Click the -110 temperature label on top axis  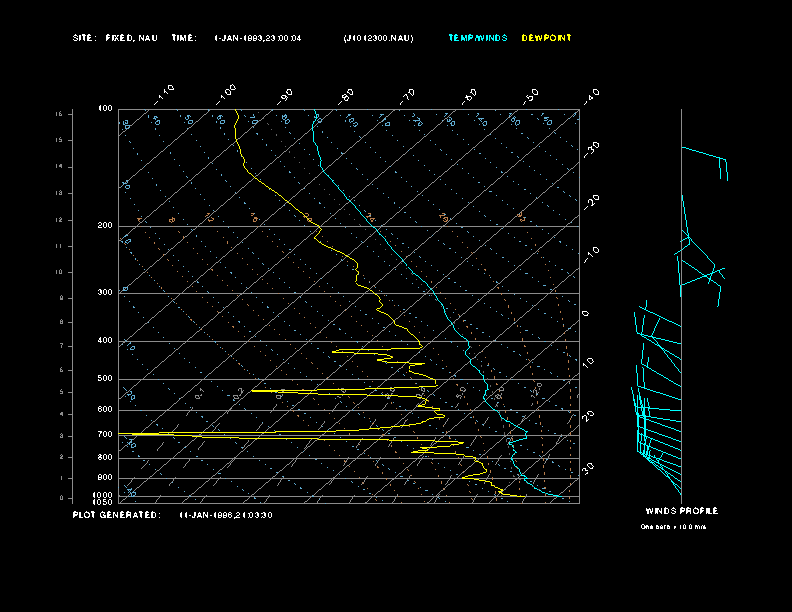[x=166, y=92]
